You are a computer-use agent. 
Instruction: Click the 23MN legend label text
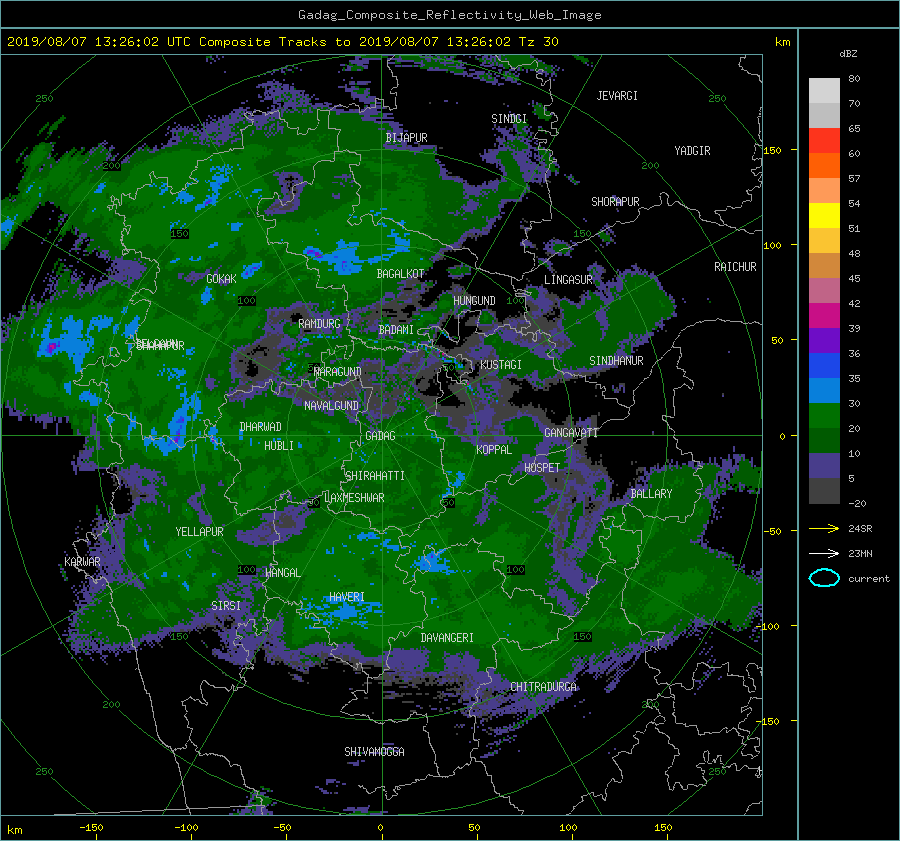(860, 553)
